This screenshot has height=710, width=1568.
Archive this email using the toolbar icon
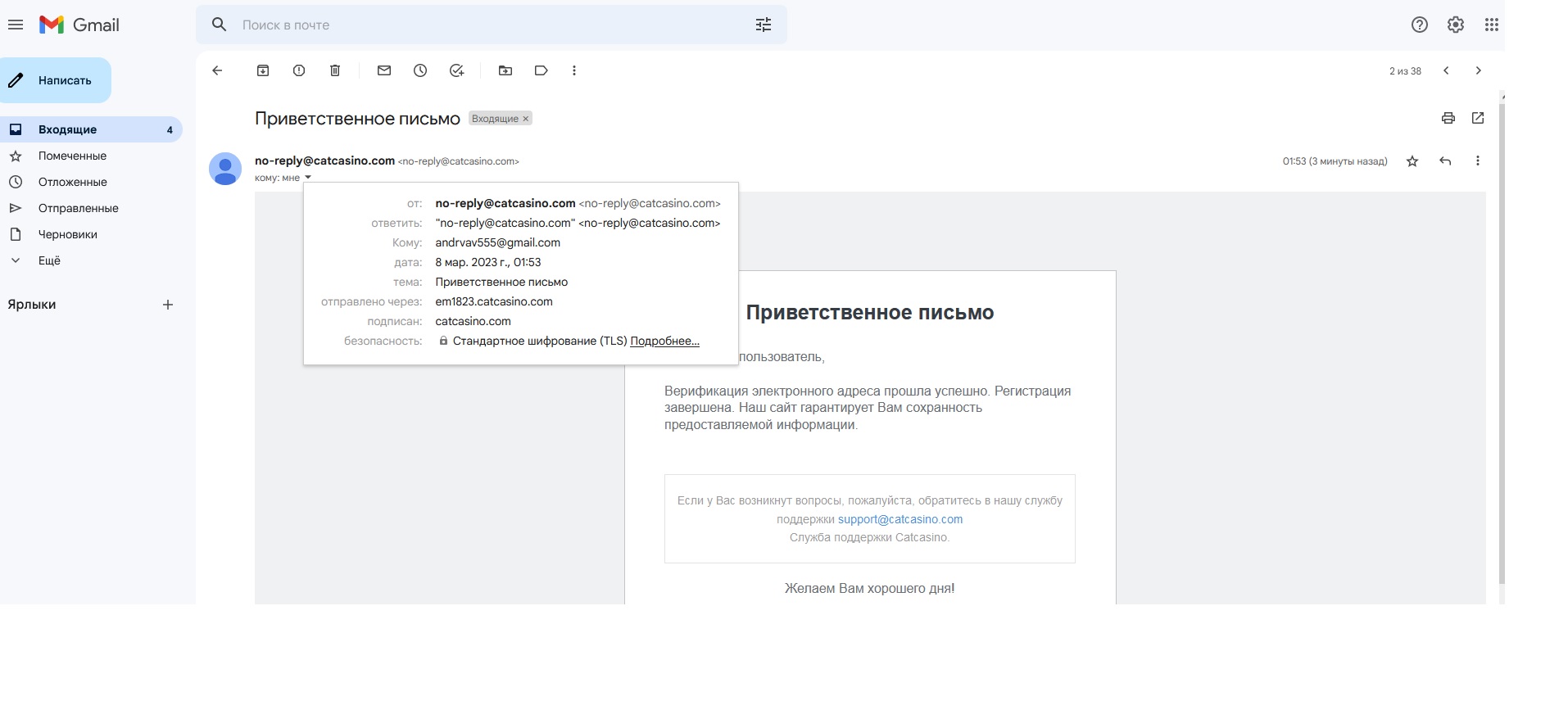(263, 70)
